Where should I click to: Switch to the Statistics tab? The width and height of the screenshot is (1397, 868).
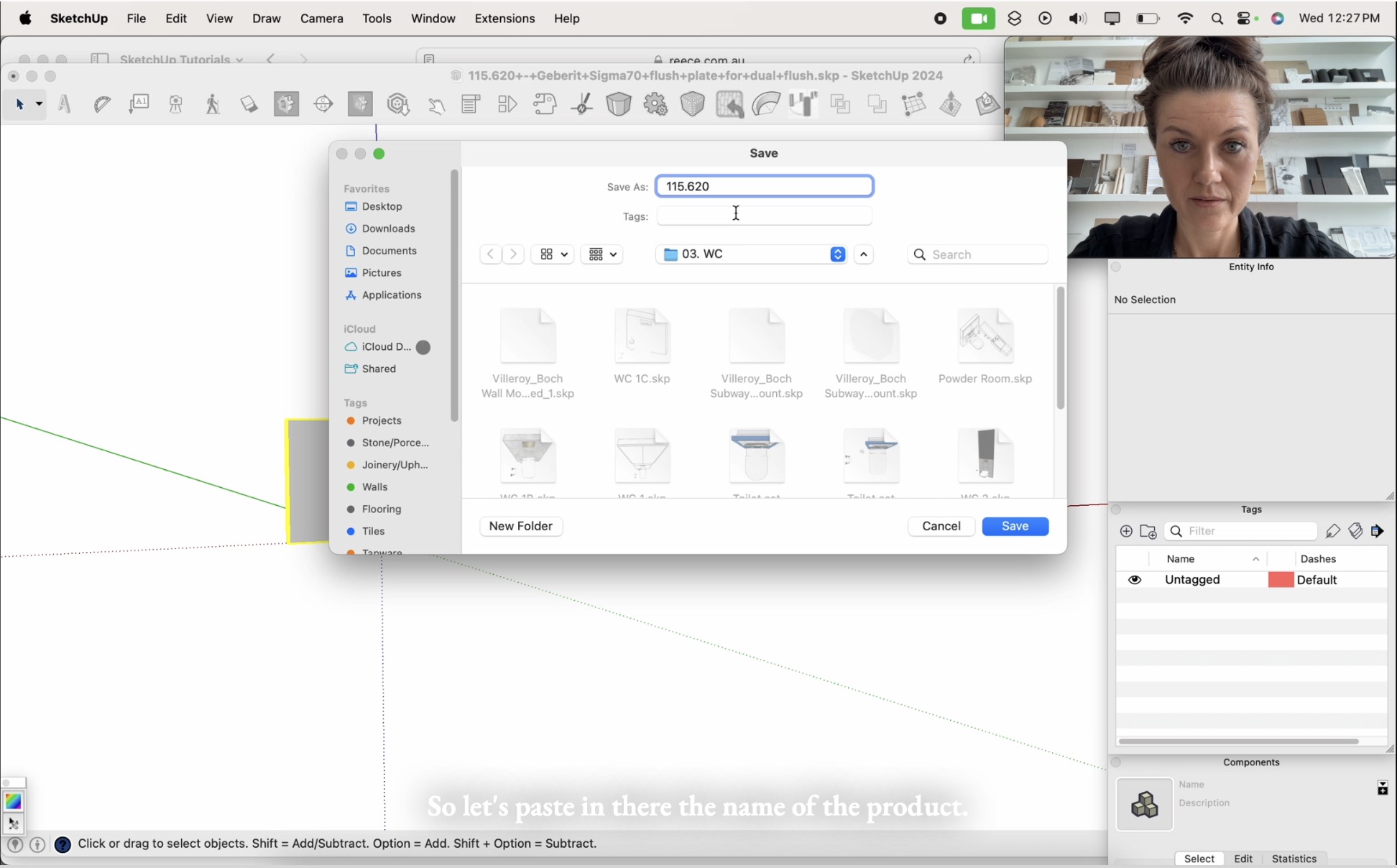click(1294, 859)
